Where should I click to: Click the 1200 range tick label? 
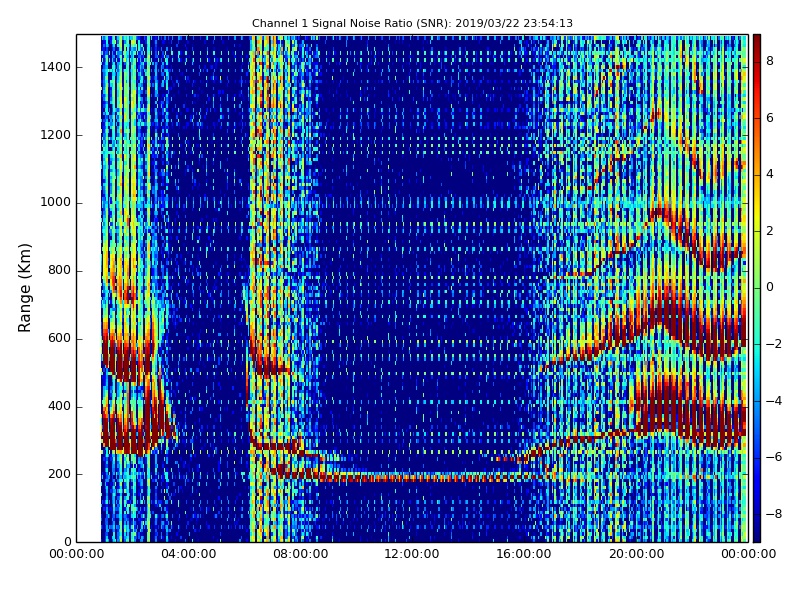(56, 135)
